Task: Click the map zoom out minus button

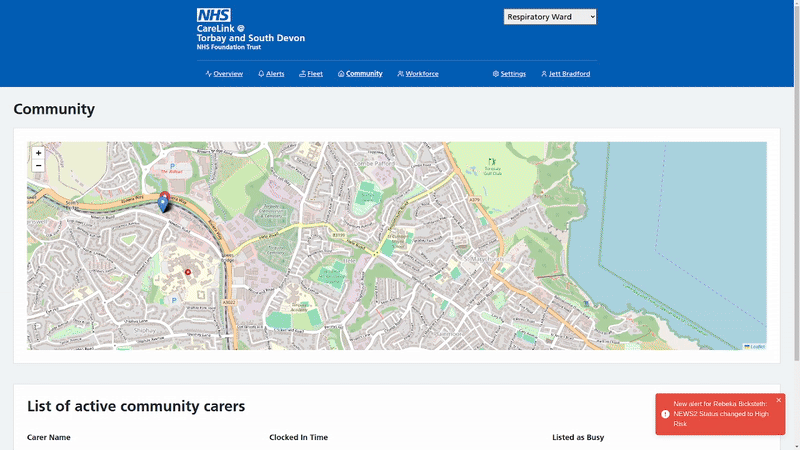Action: (39, 166)
